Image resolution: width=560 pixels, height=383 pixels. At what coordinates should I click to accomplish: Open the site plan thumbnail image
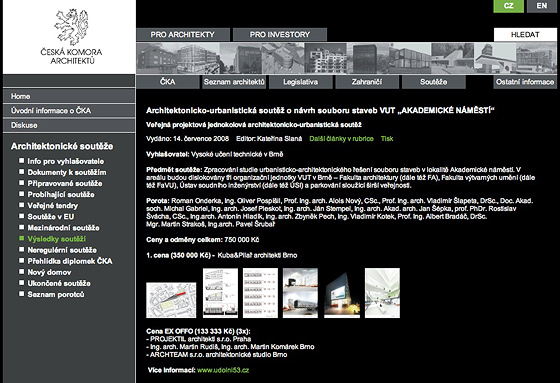pos(171,300)
